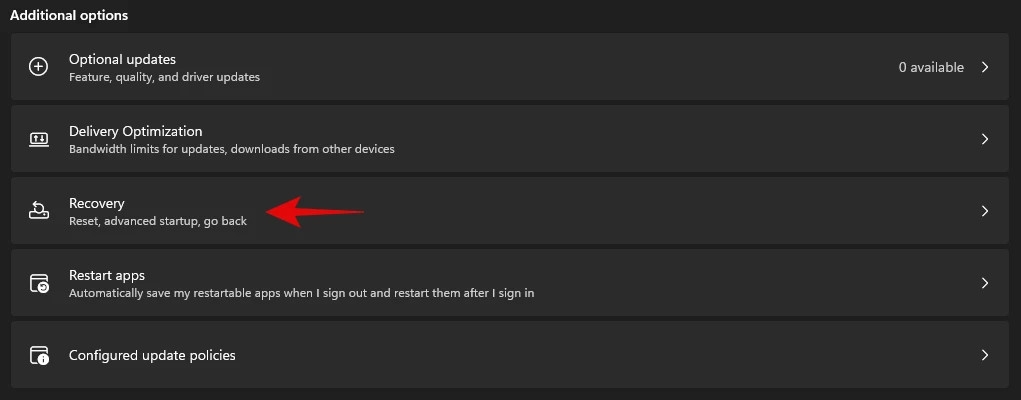This screenshot has width=1021, height=400.
Task: Click the Delivery Optimization icon
Action: (x=39, y=139)
